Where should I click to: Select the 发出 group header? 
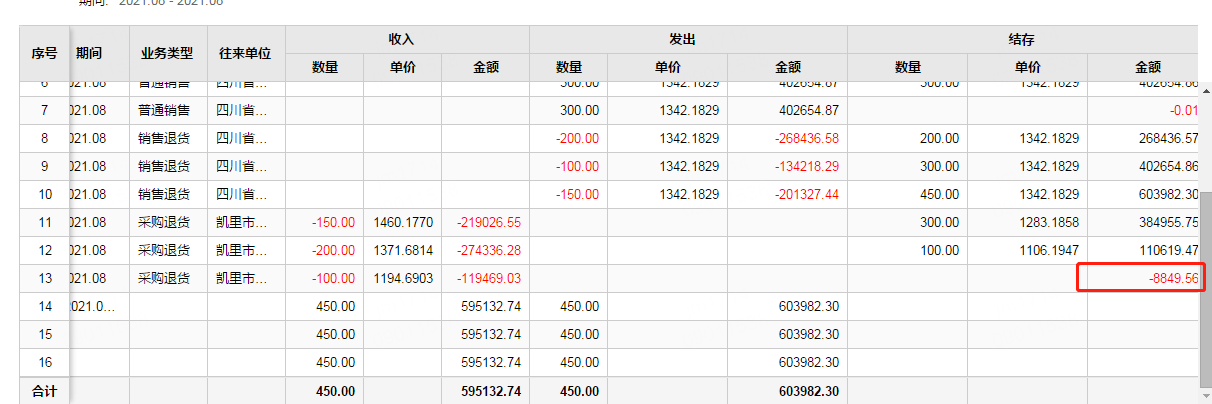pyautogui.click(x=682, y=39)
